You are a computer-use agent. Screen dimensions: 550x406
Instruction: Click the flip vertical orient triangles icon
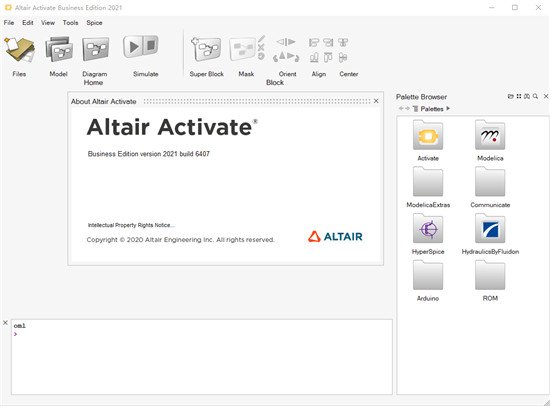286,56
